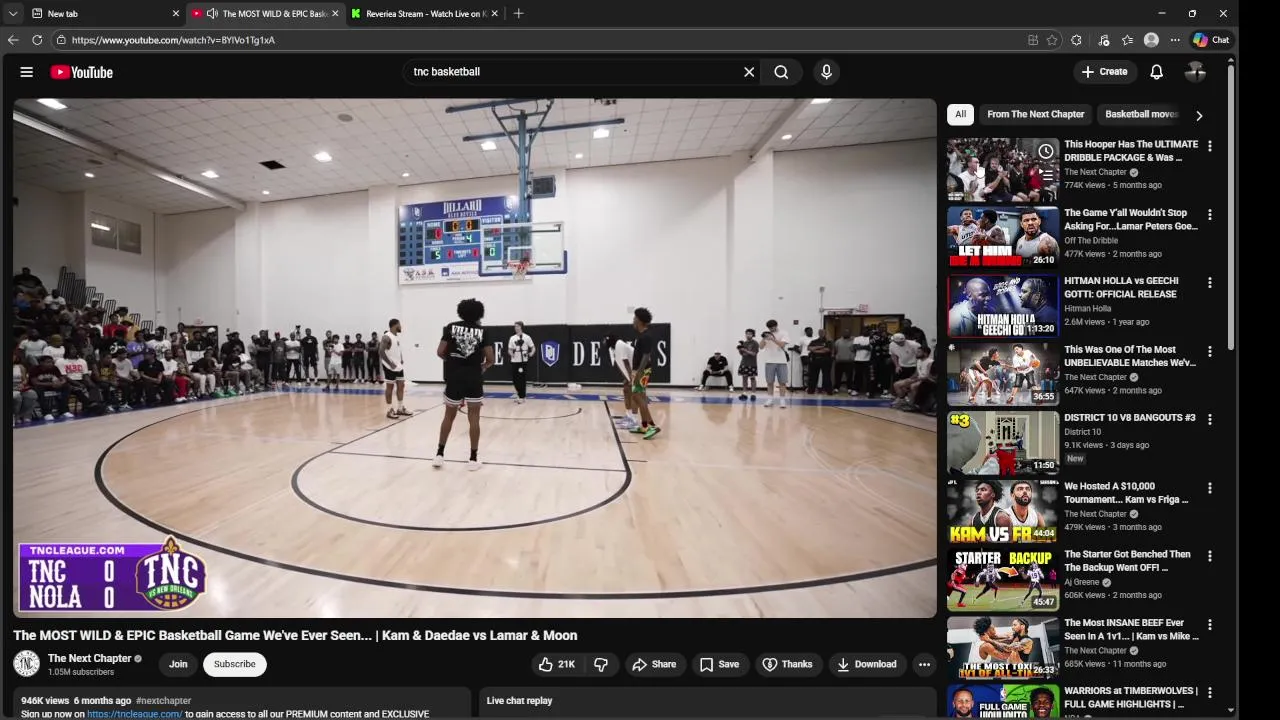Open the YouTube guide hamburger menu
Image resolution: width=1280 pixels, height=720 pixels.
click(x=27, y=72)
